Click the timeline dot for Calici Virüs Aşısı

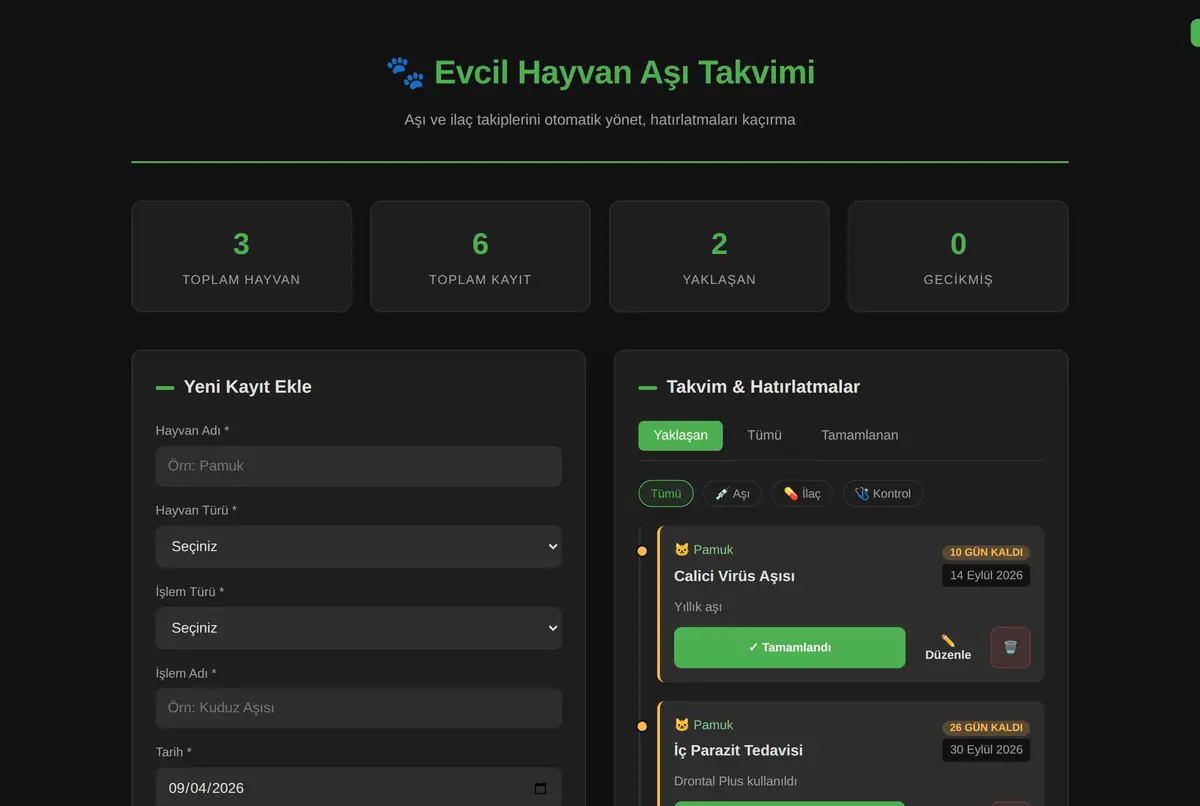pos(642,551)
